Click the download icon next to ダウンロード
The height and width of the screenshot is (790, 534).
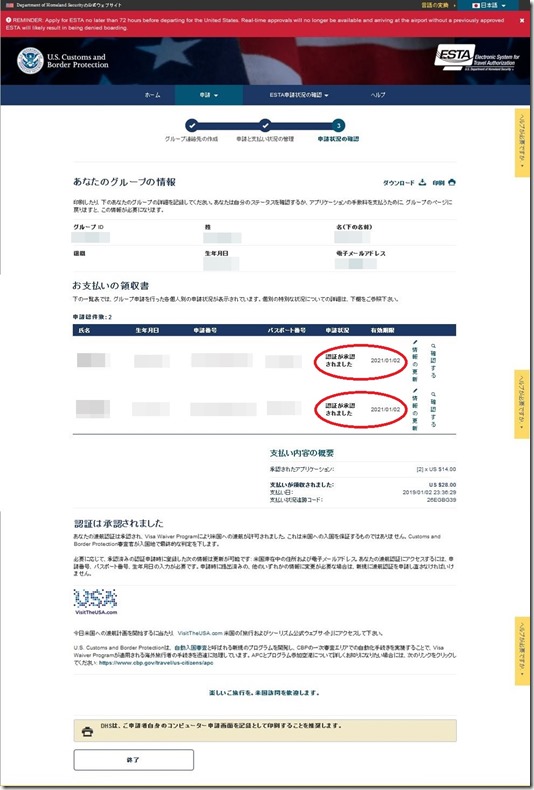coord(422,182)
